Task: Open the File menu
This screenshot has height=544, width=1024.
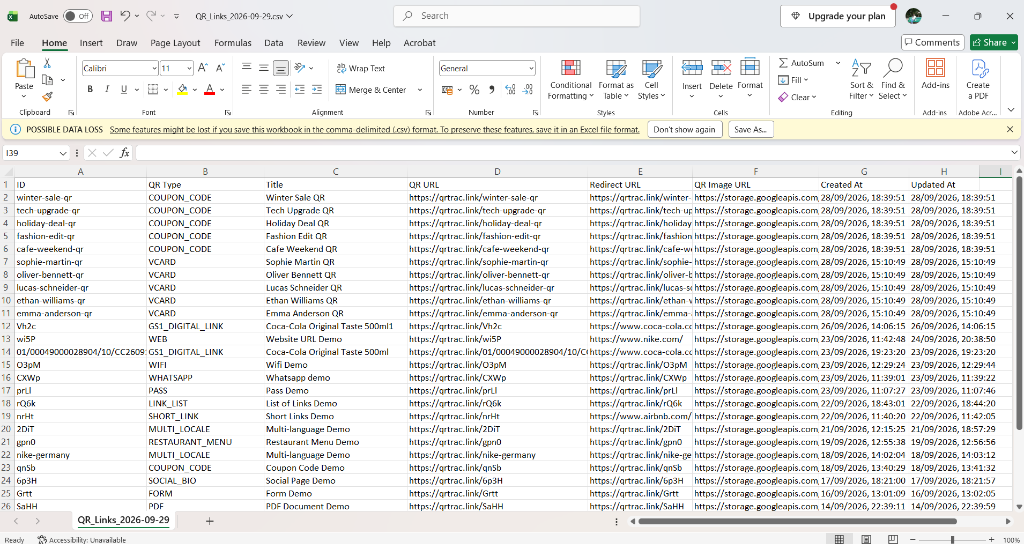Action: tap(18, 43)
